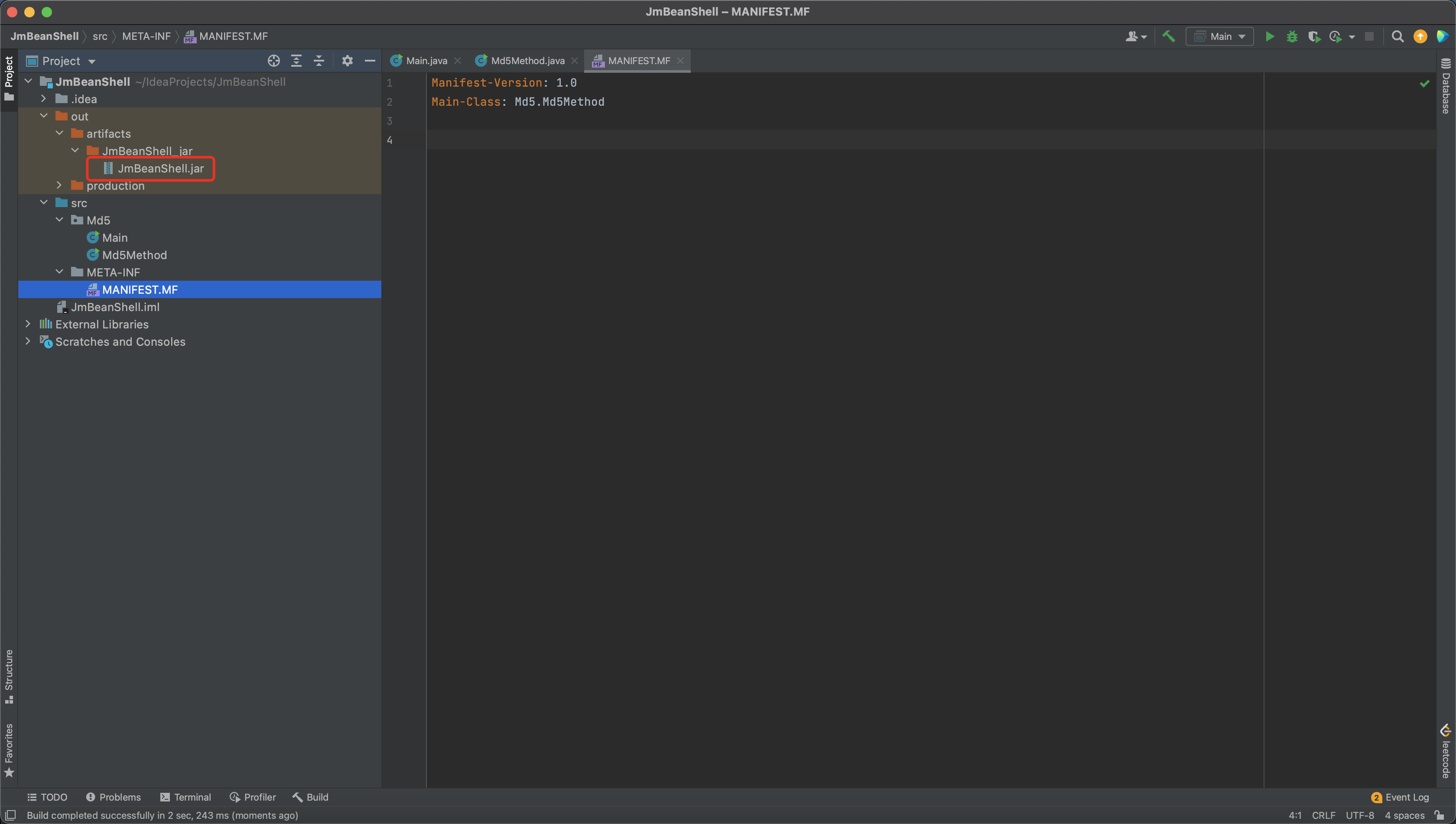Expand the production folder
Image resolution: width=1456 pixels, height=824 pixels.
[x=59, y=185]
